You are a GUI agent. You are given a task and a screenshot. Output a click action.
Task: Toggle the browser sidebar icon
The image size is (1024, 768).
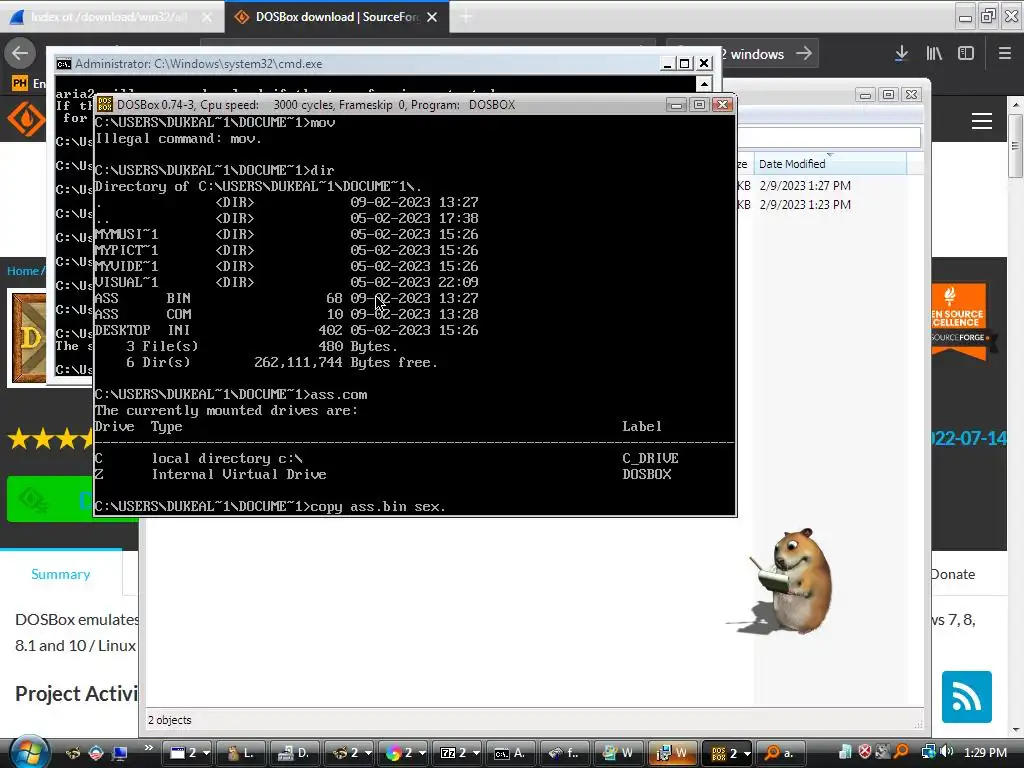(966, 54)
